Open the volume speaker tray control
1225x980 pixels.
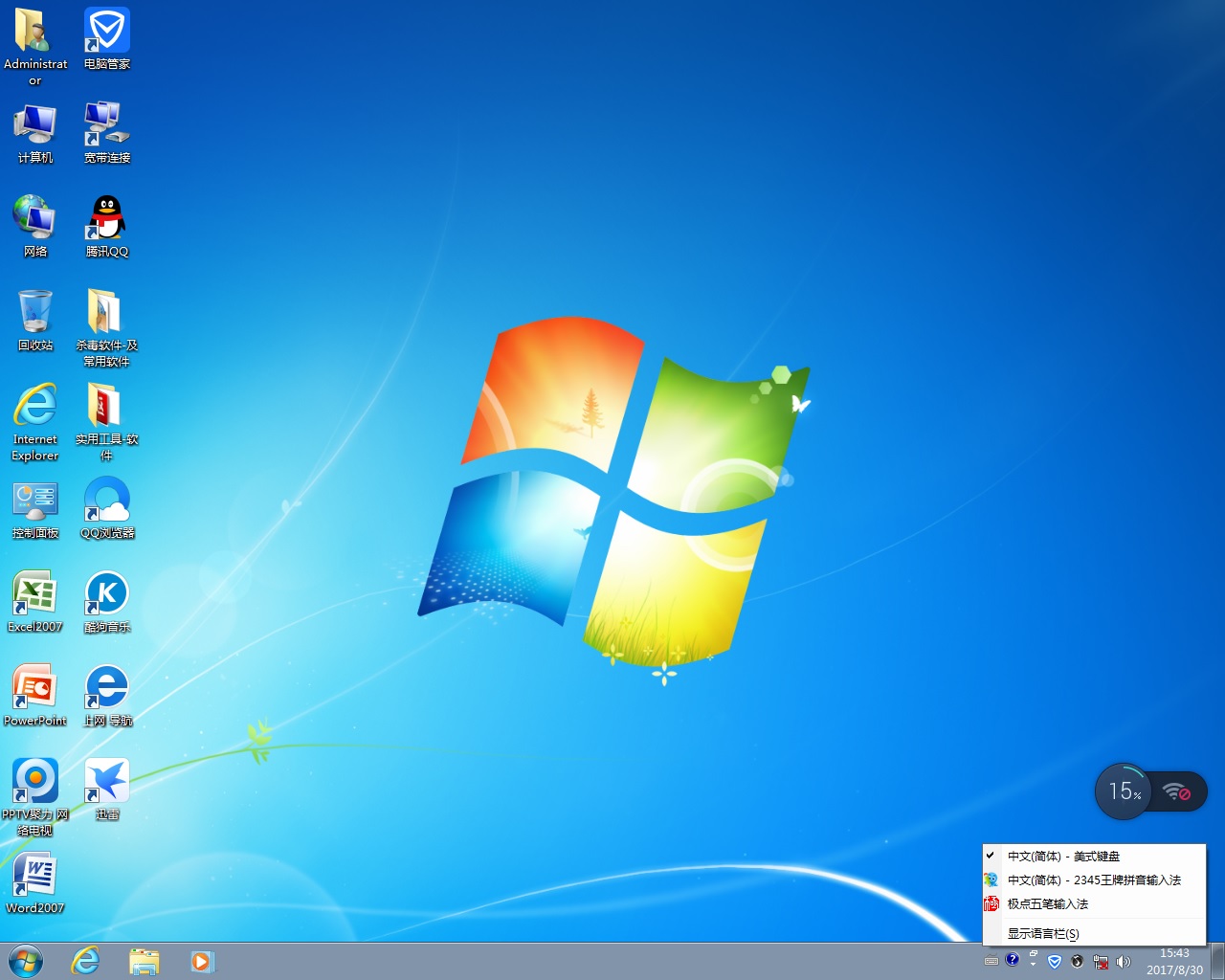[x=1124, y=961]
